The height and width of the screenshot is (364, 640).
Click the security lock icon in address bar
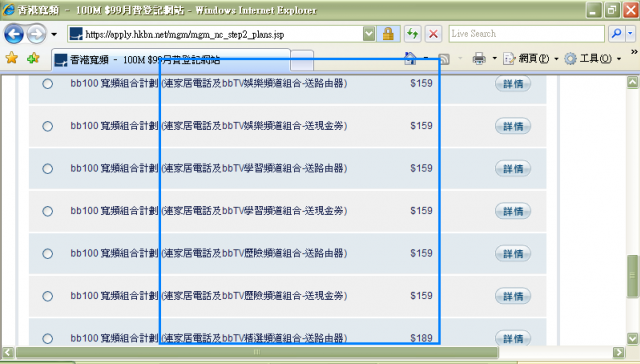(388, 34)
